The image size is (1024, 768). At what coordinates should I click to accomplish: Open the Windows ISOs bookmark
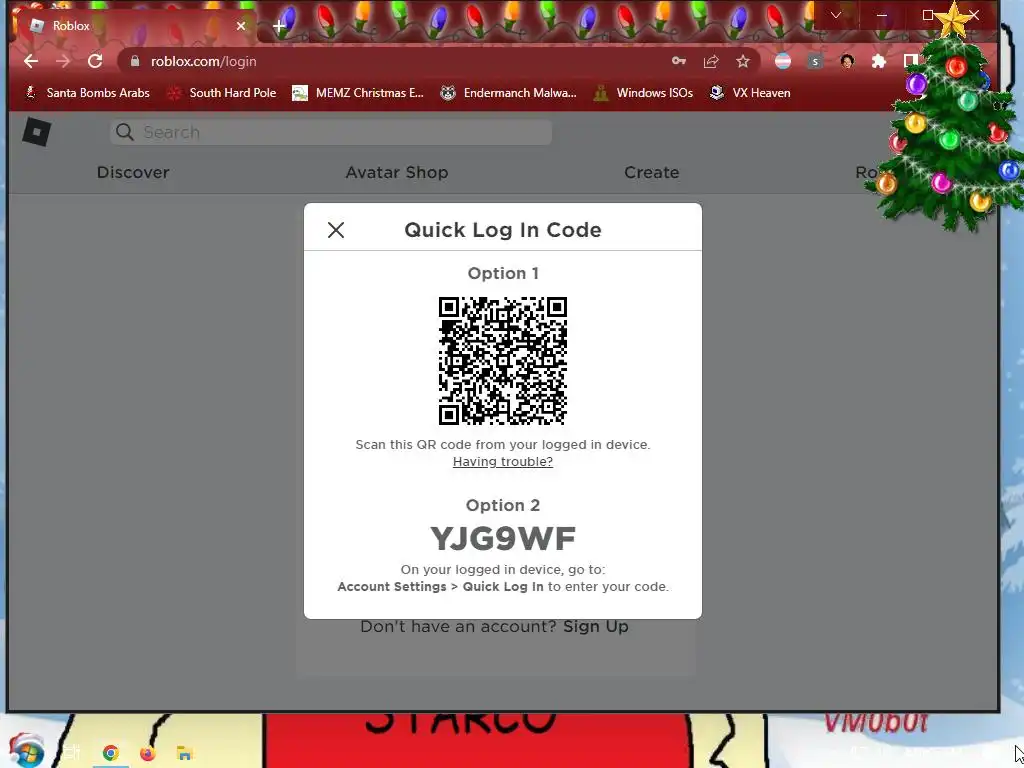click(643, 93)
